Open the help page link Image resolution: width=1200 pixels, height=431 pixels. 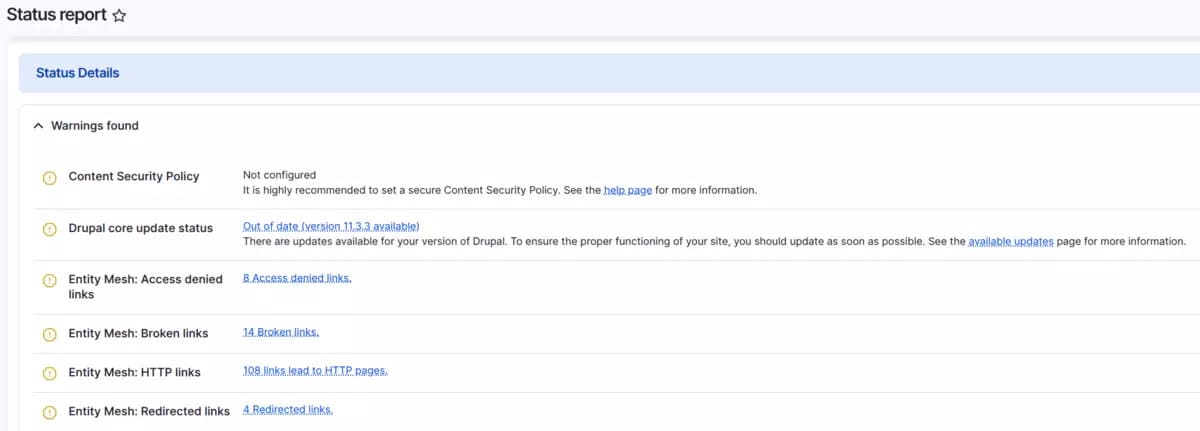pyautogui.click(x=628, y=190)
